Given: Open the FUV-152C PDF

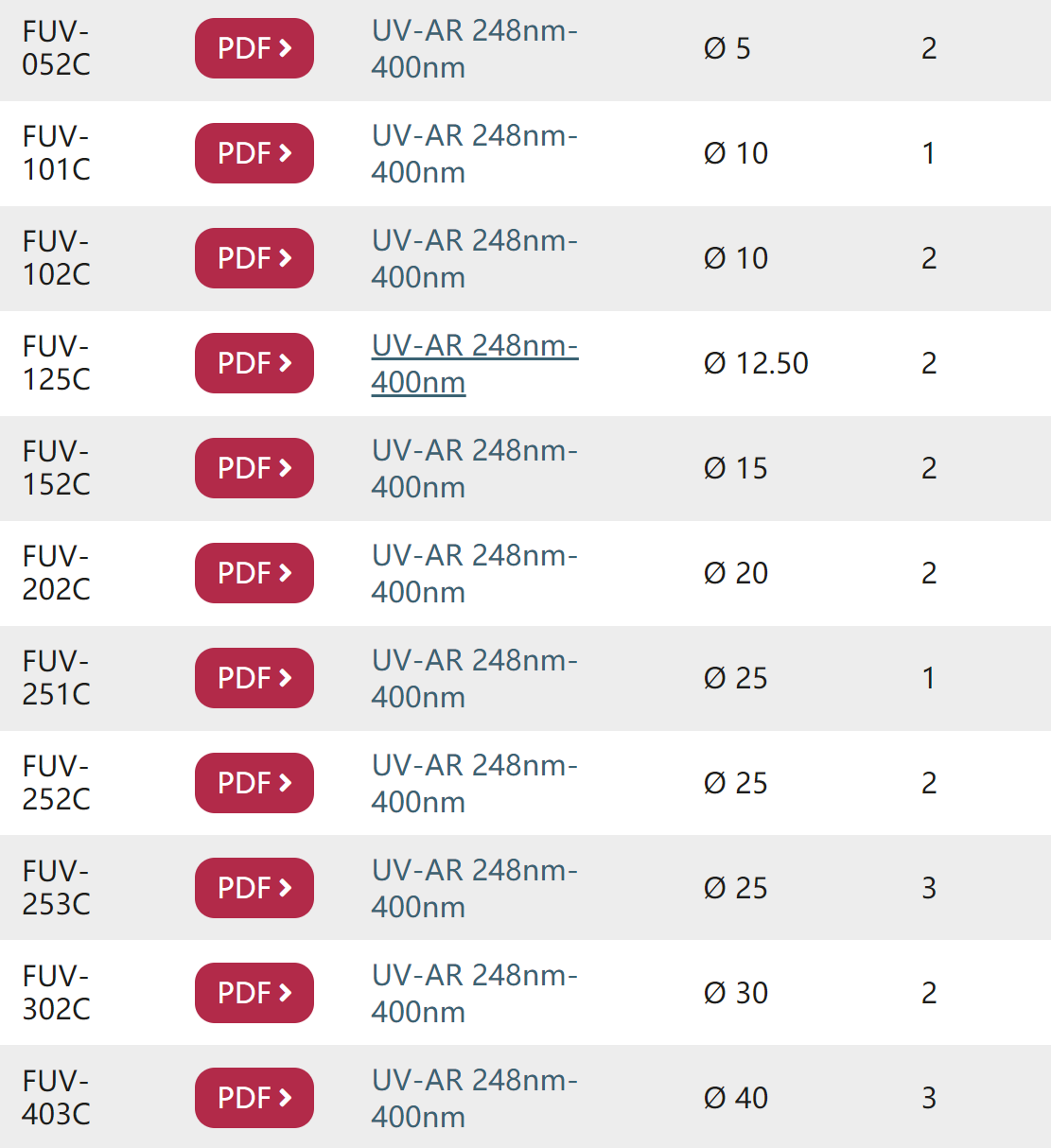Looking at the screenshot, I should [254, 468].
